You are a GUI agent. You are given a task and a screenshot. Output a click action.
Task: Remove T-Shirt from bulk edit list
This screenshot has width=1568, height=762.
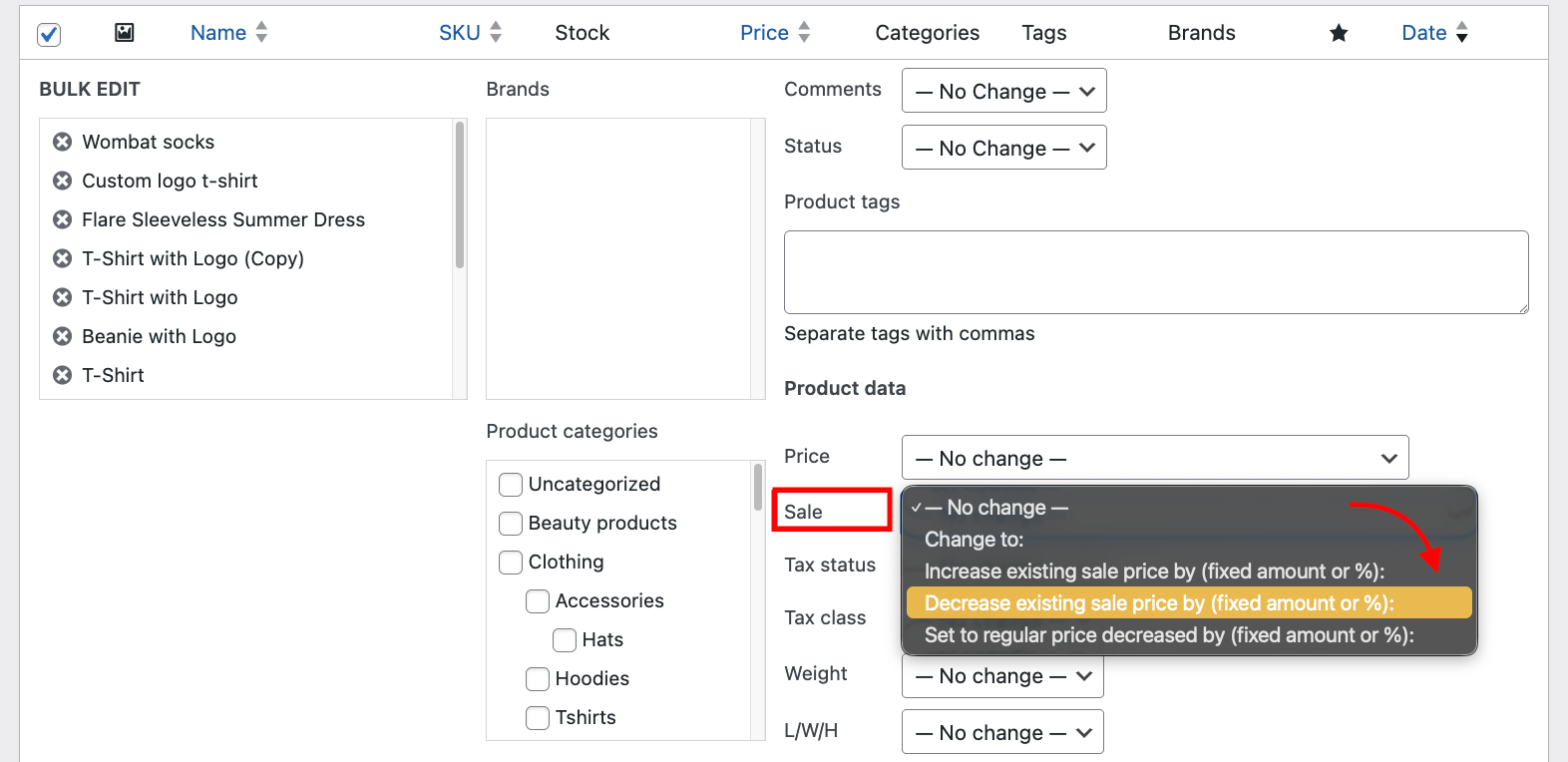coord(62,375)
